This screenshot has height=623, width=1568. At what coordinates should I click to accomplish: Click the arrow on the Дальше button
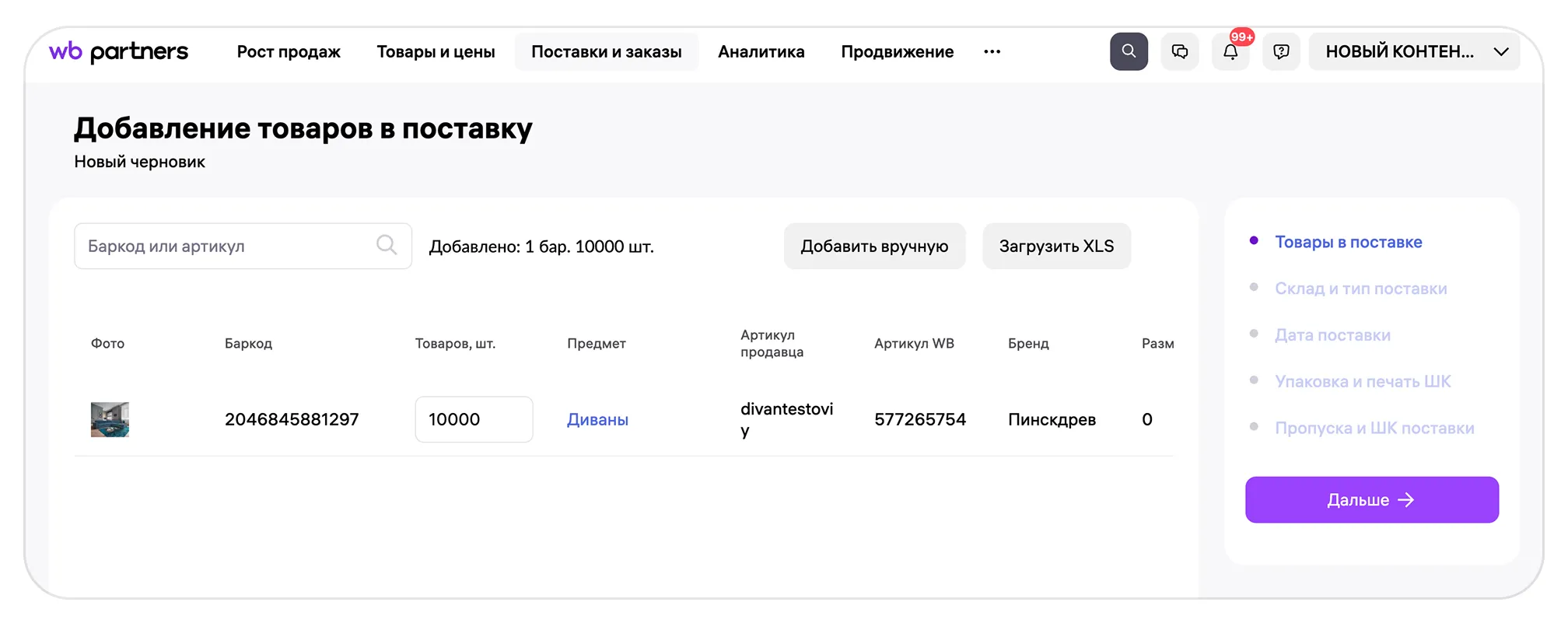tap(1406, 500)
